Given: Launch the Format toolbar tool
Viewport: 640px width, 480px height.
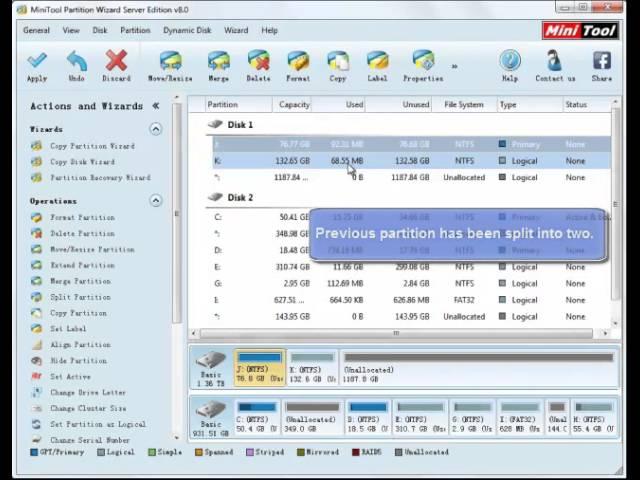Looking at the screenshot, I should (298, 67).
